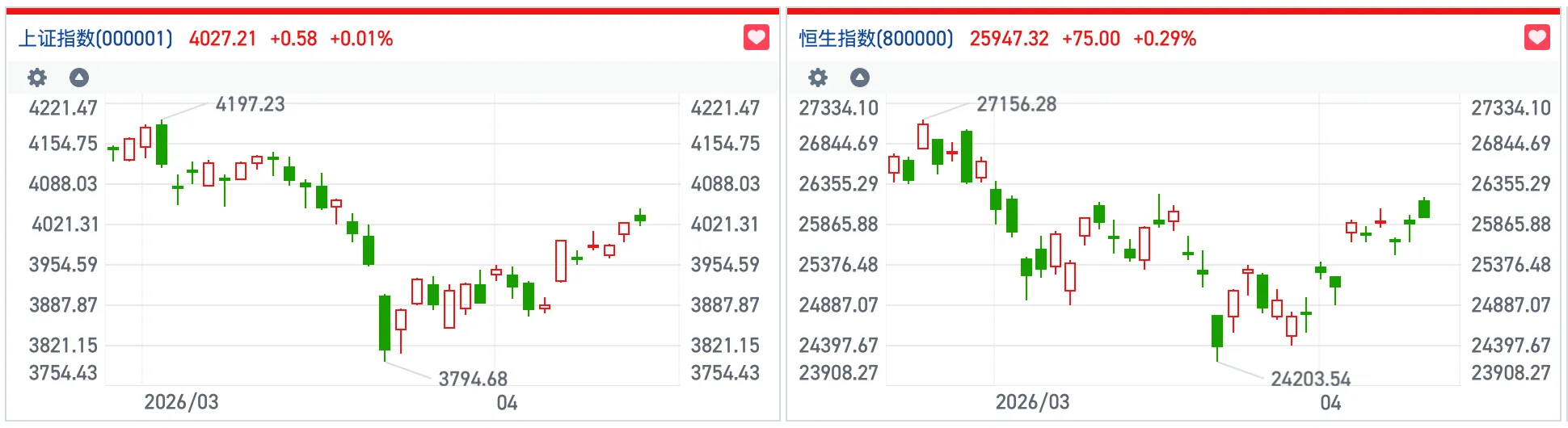Click the 04 month label under 上证指数
This screenshot has width=1568, height=428.
507,402
